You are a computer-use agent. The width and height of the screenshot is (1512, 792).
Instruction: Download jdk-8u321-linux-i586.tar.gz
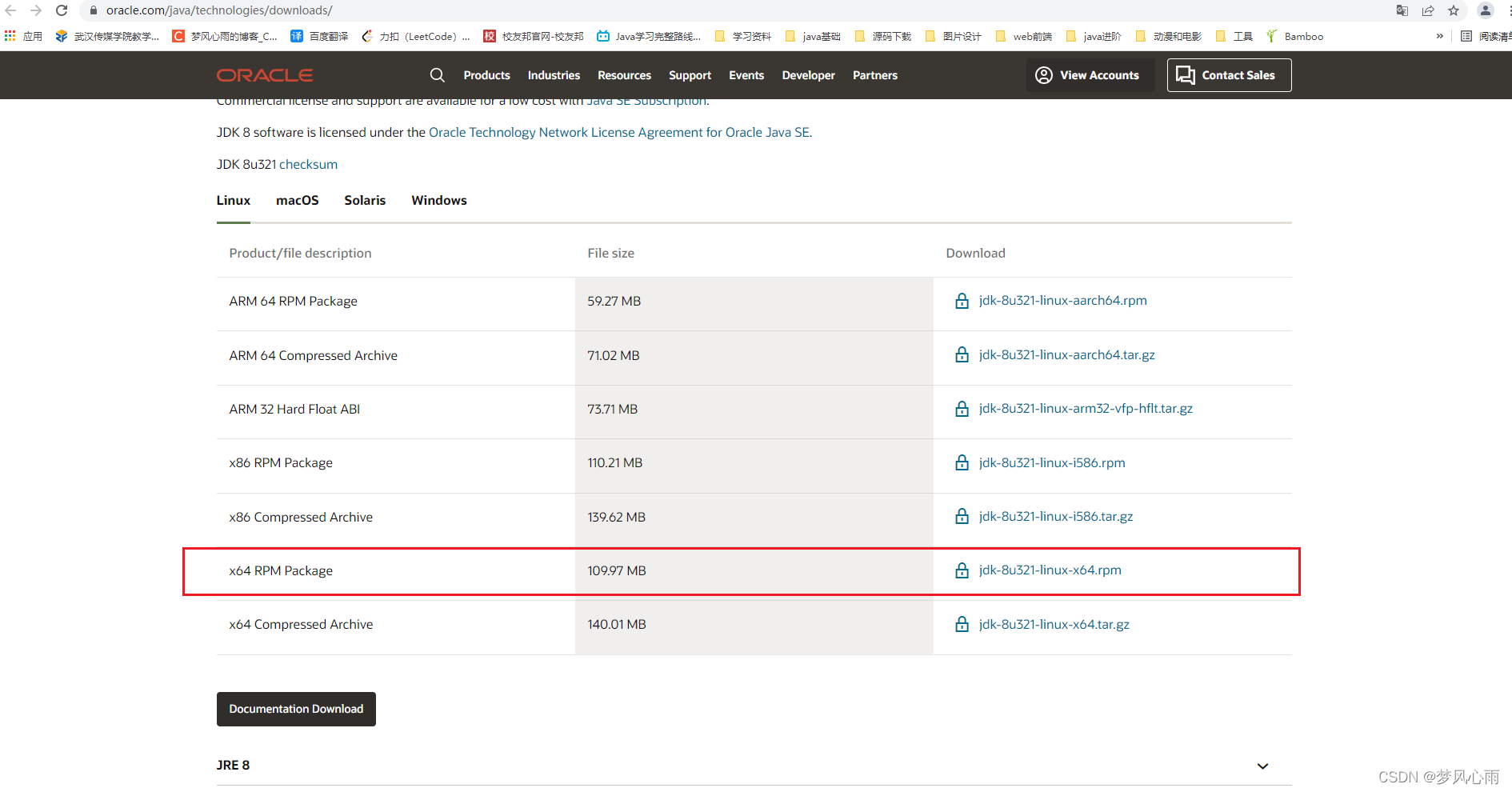pyautogui.click(x=1055, y=517)
